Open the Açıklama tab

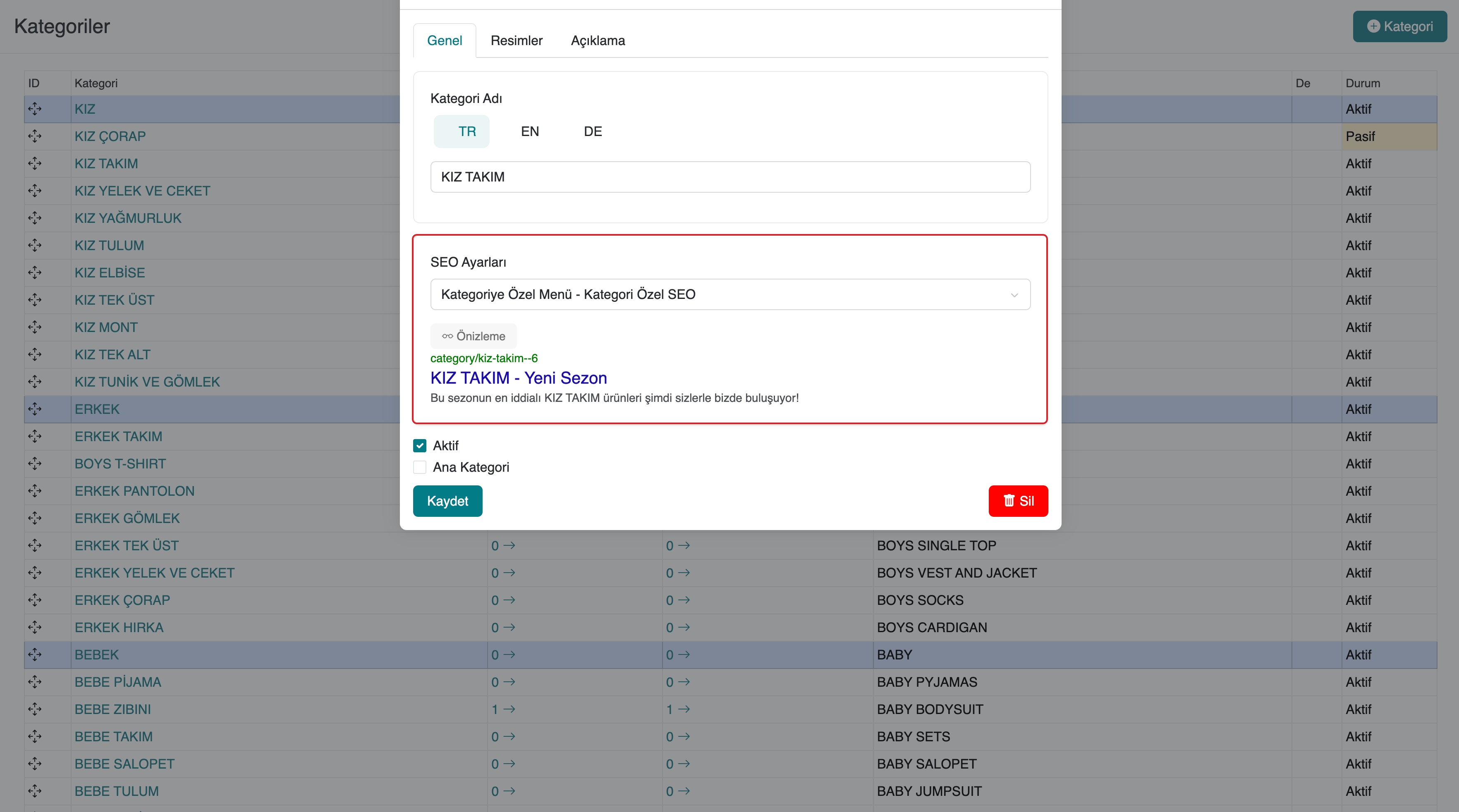pyautogui.click(x=598, y=41)
